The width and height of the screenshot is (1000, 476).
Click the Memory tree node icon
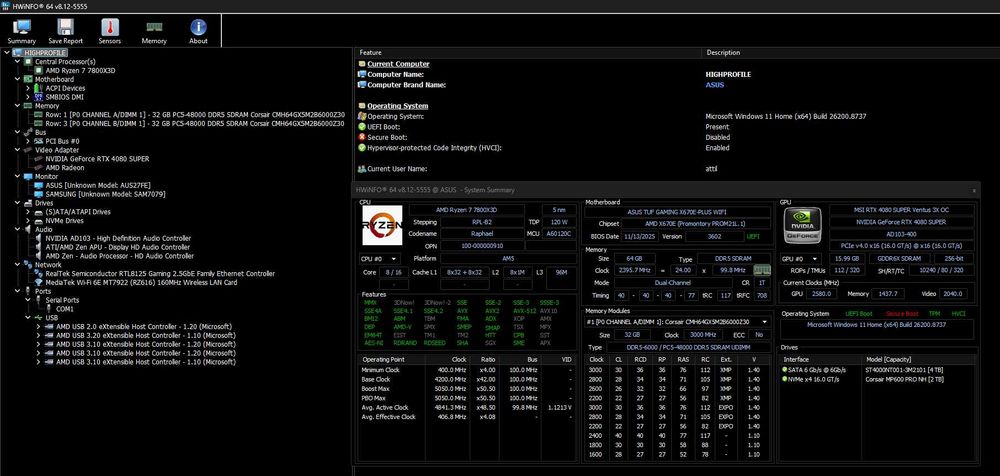[x=28, y=106]
